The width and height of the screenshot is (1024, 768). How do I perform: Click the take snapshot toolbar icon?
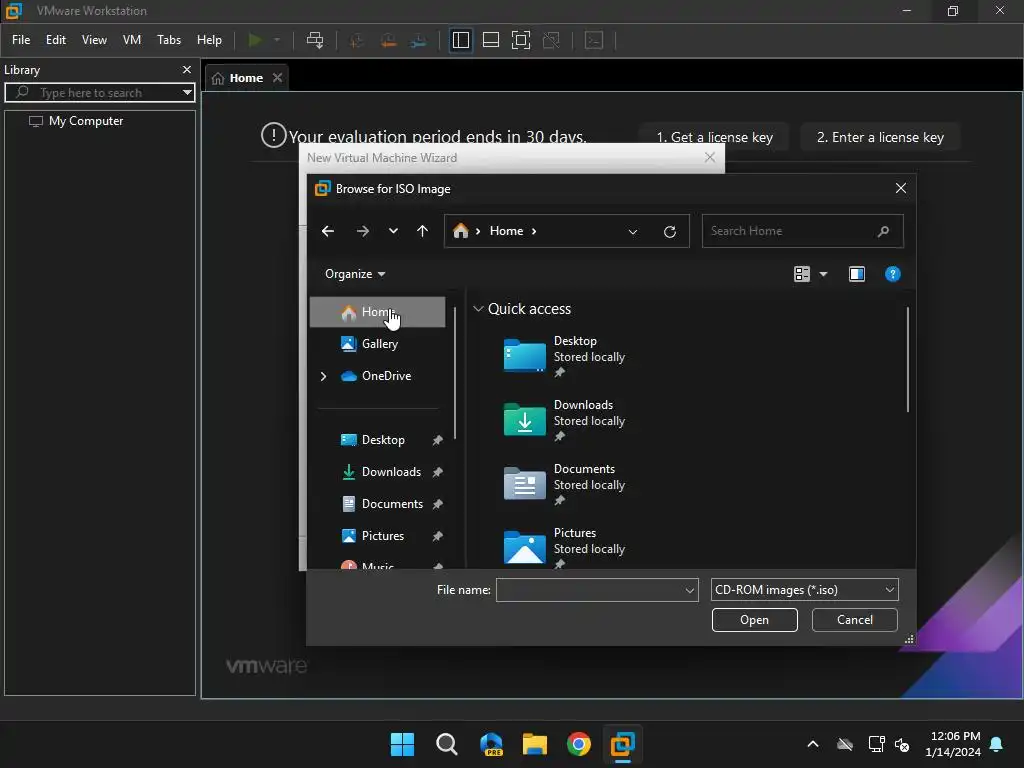coord(357,40)
